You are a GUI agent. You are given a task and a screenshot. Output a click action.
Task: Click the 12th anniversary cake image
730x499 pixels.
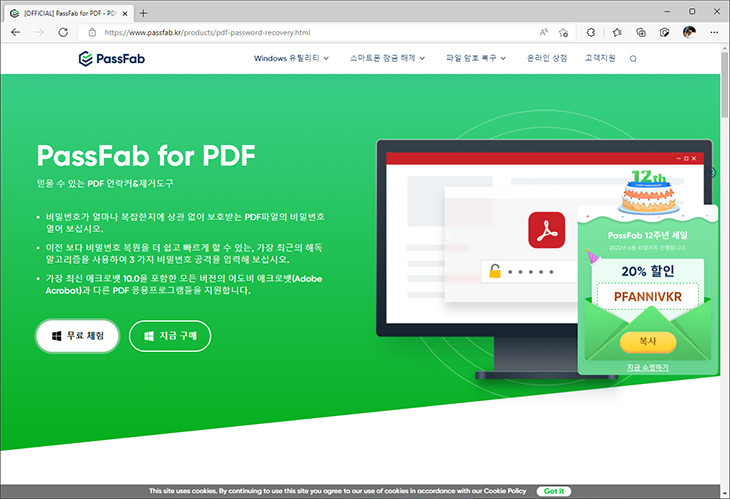click(x=648, y=192)
